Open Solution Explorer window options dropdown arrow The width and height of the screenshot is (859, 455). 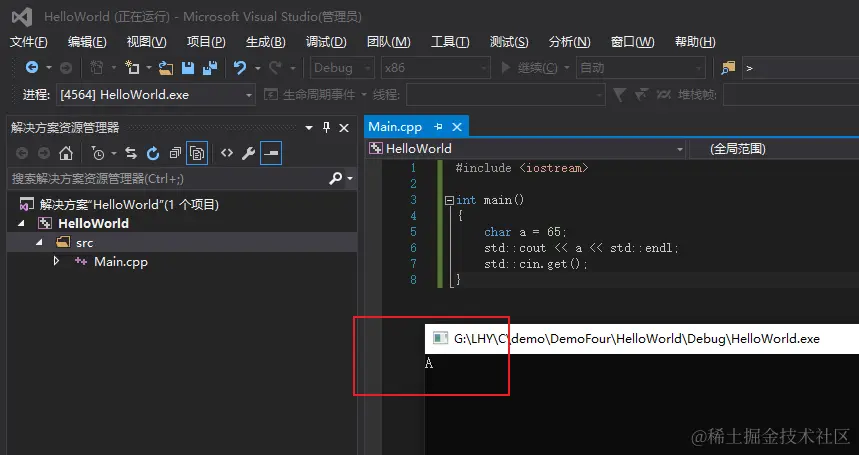point(309,128)
